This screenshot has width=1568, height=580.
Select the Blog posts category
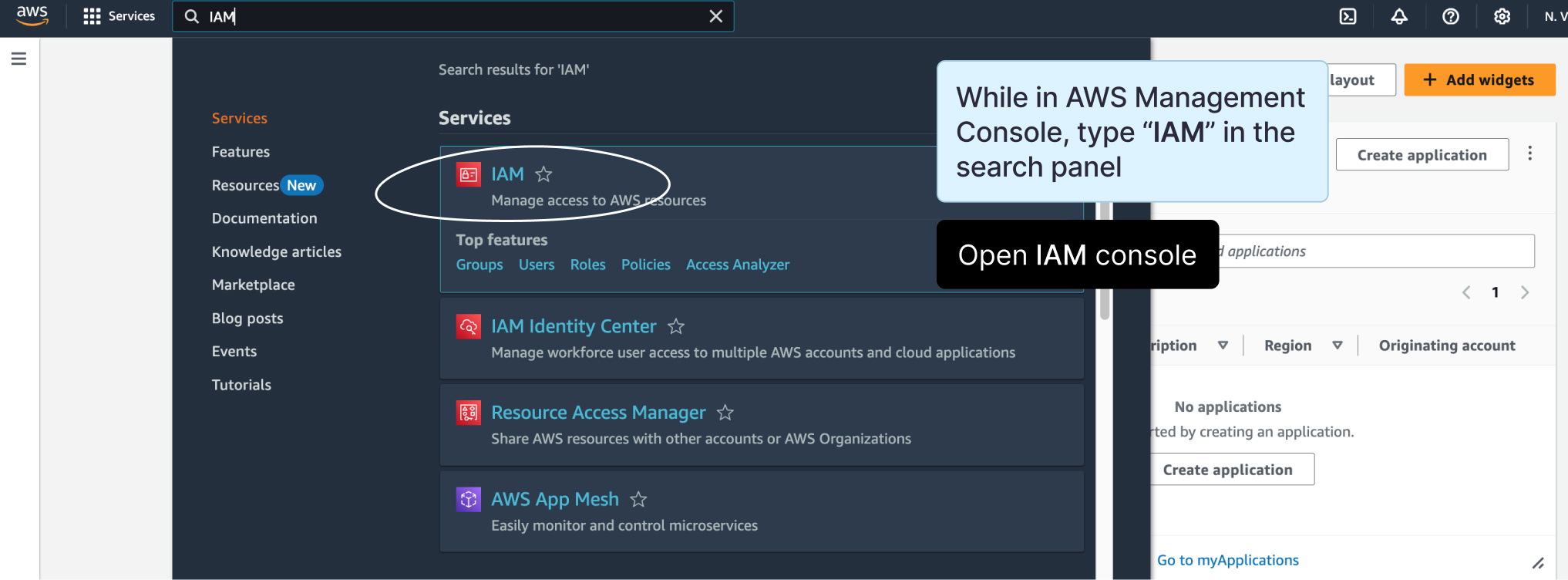click(x=247, y=318)
